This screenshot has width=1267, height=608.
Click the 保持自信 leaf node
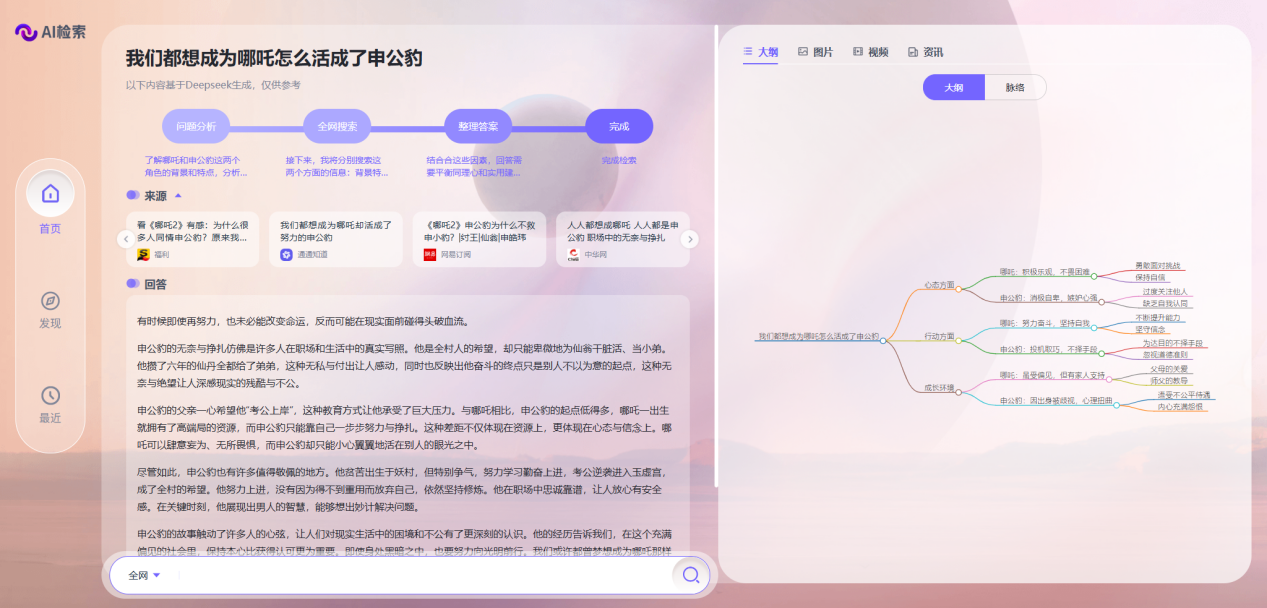[x=1151, y=278]
